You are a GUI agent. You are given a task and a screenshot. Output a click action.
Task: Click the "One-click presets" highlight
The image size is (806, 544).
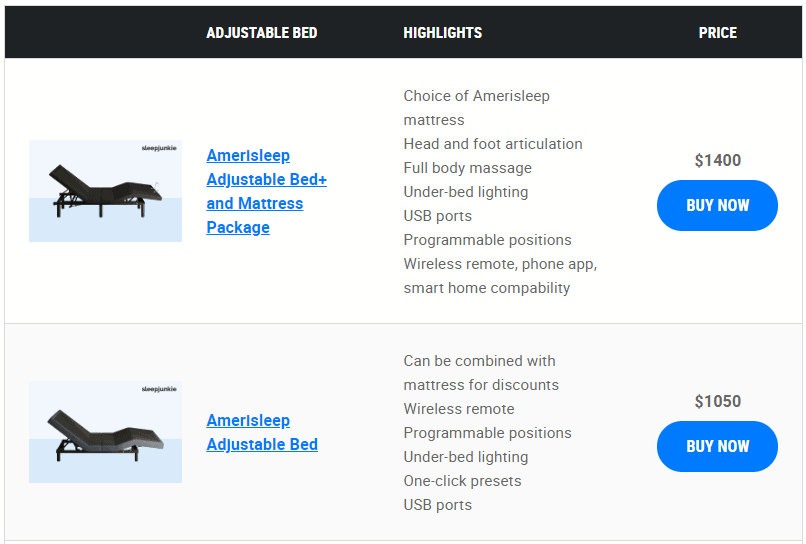(x=462, y=481)
